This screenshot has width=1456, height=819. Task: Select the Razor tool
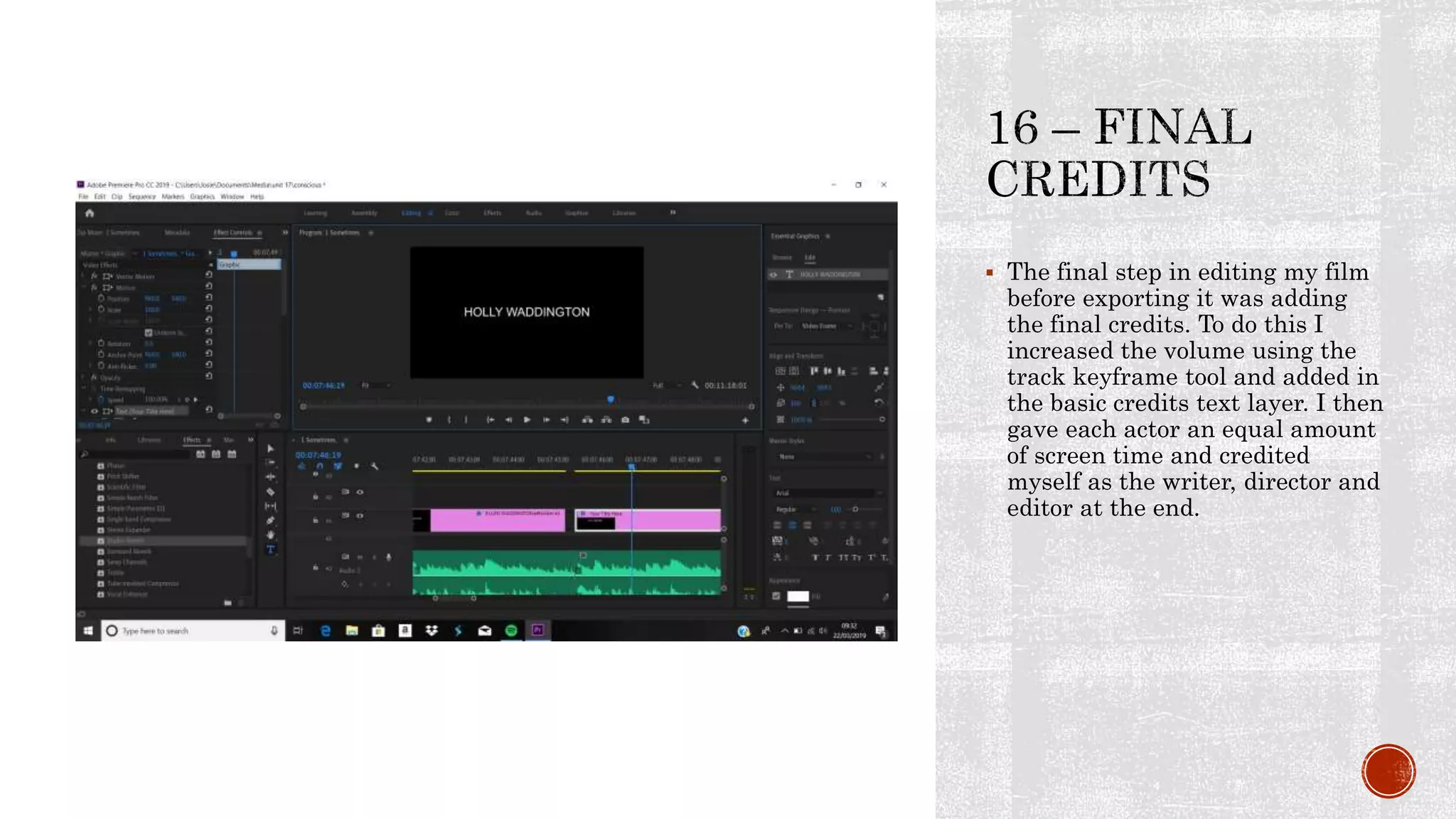(x=270, y=491)
